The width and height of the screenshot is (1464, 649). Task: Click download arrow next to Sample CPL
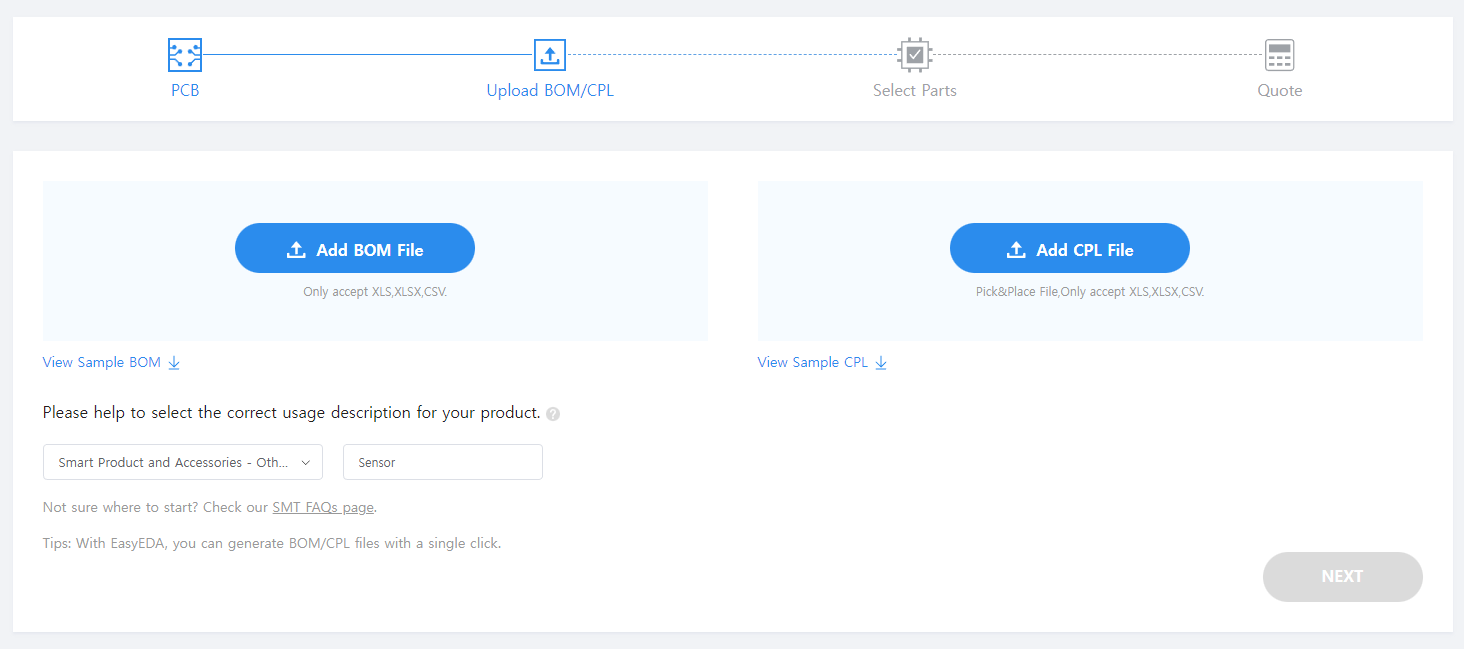pyautogui.click(x=881, y=363)
